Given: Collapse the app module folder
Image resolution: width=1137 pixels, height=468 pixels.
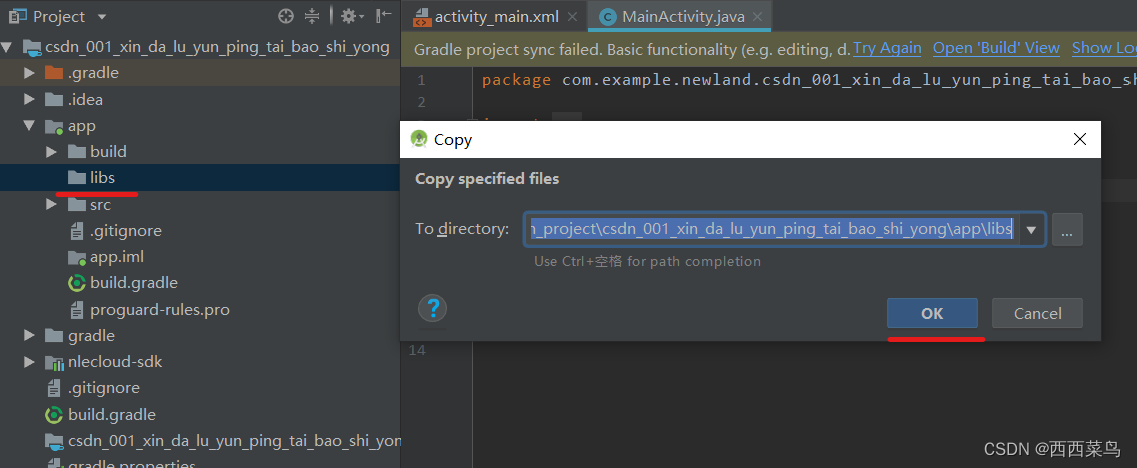Looking at the screenshot, I should (x=29, y=126).
